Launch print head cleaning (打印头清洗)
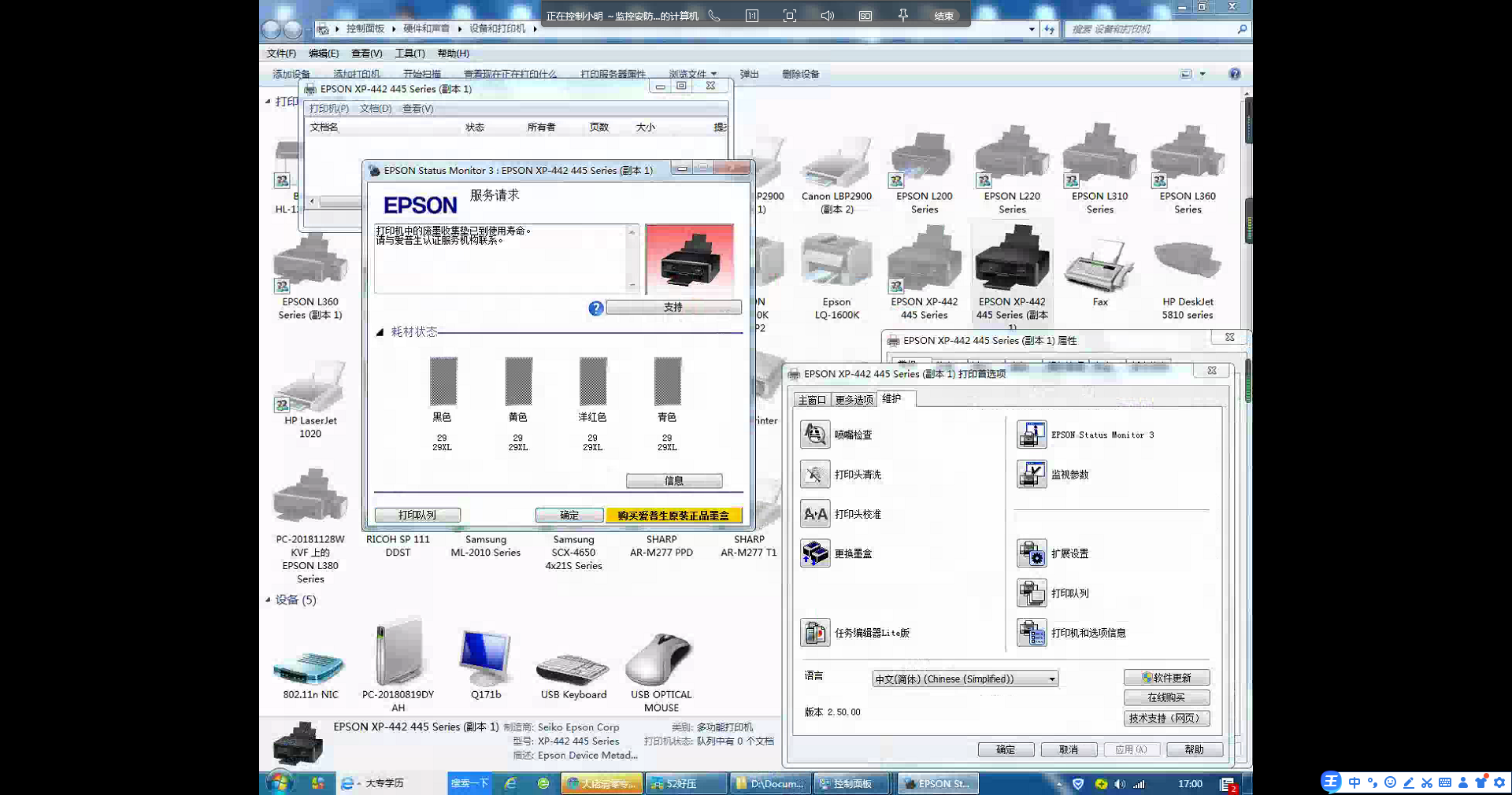Screen dimensions: 1512x795 tap(816, 475)
